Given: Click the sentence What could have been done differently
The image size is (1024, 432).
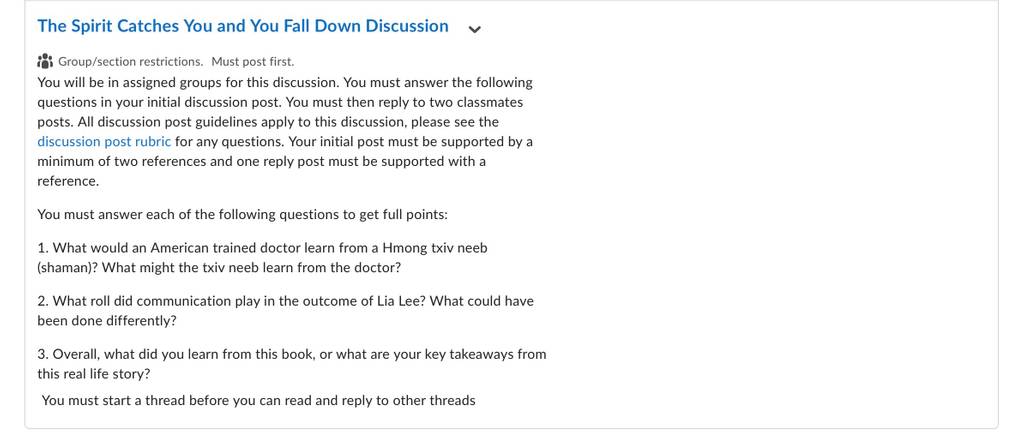Looking at the screenshot, I should [x=285, y=311].
